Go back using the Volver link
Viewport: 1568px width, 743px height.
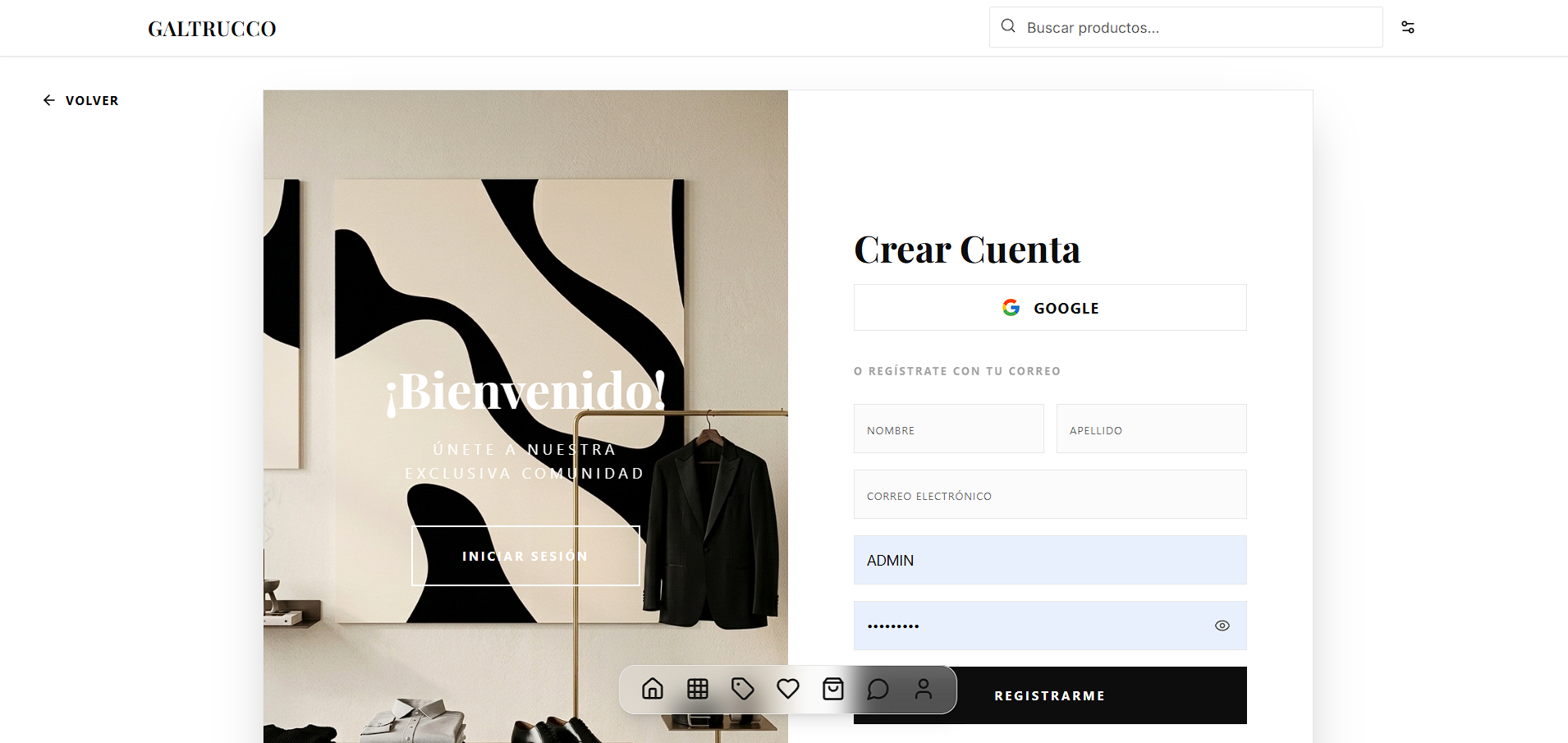(81, 100)
